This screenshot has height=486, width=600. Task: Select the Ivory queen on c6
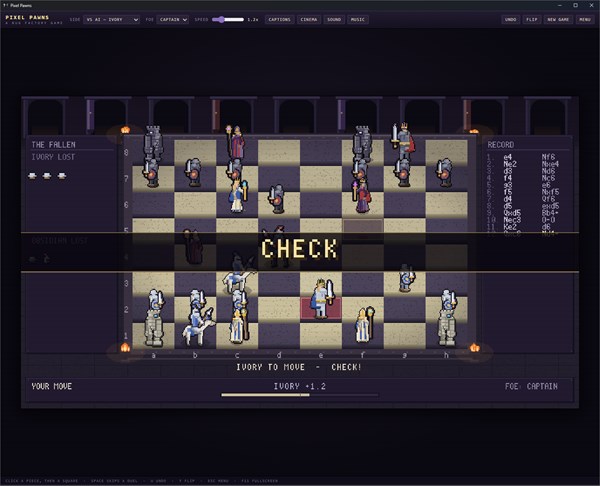(237, 195)
